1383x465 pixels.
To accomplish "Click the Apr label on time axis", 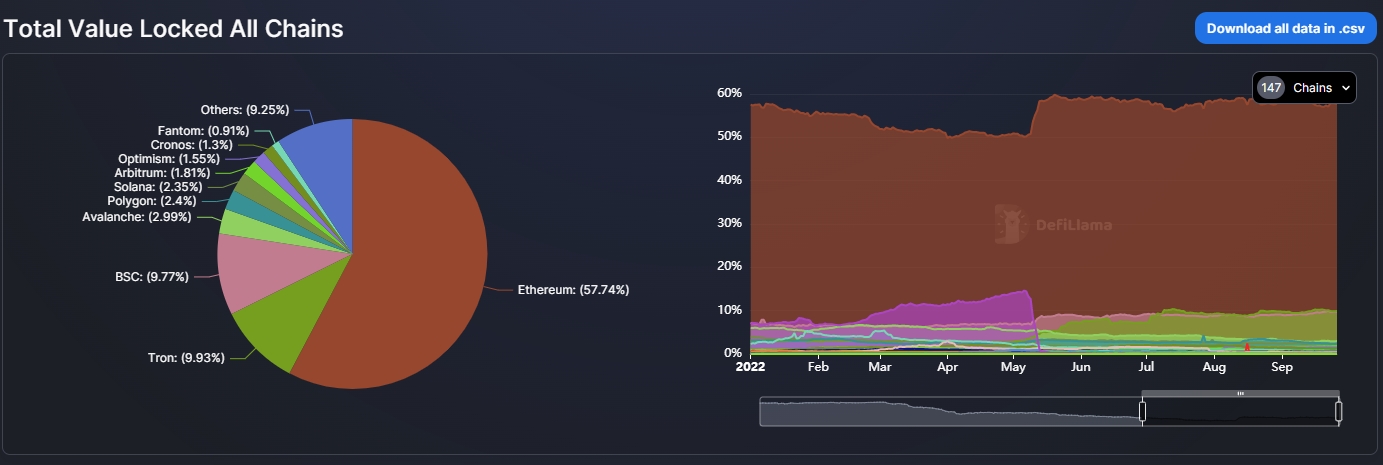I will click(x=947, y=367).
